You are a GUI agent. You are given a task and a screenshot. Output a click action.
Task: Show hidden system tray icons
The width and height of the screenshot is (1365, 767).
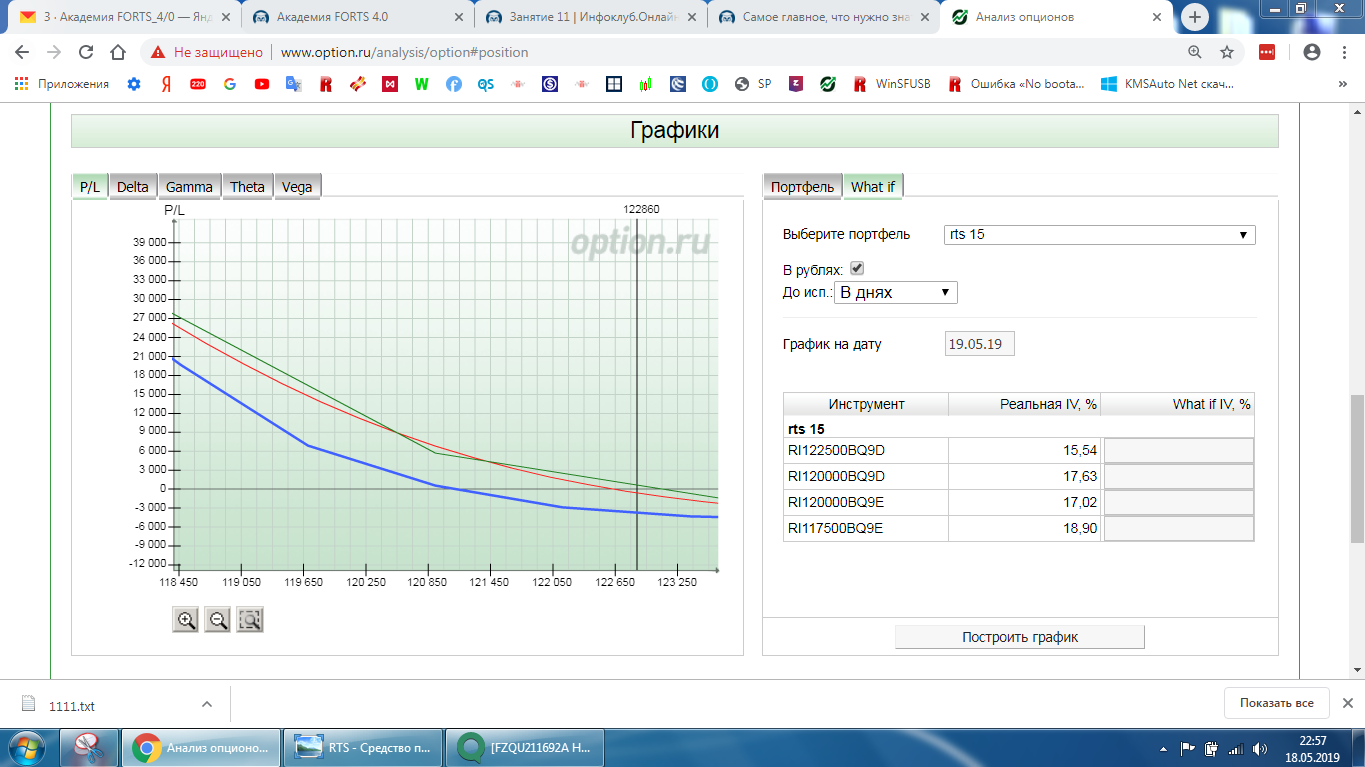pos(1165,748)
